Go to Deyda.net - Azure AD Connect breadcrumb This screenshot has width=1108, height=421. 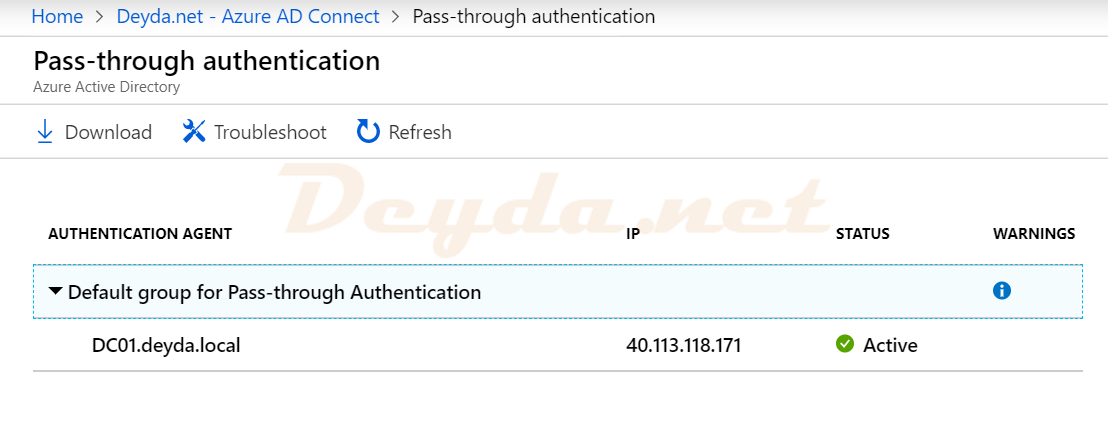click(x=248, y=16)
